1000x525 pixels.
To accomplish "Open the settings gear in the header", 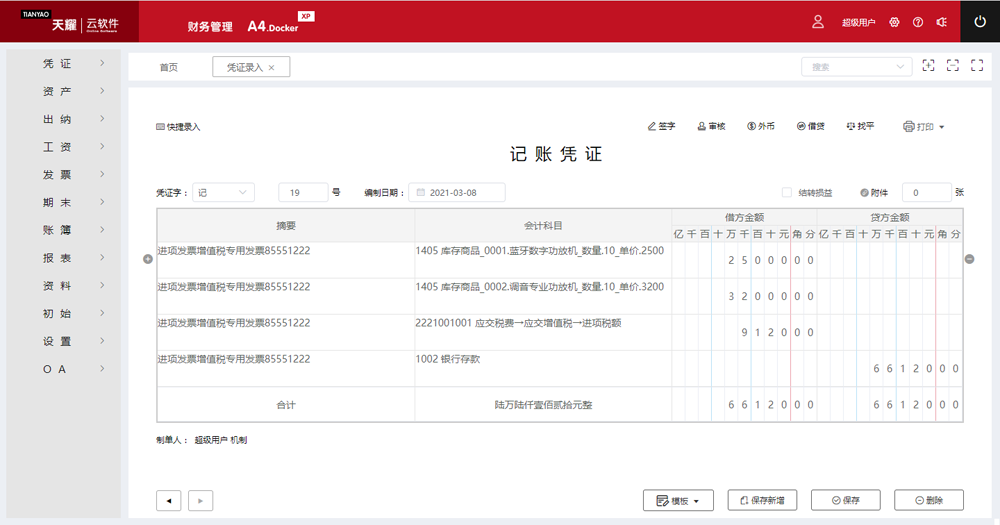I will point(894,22).
